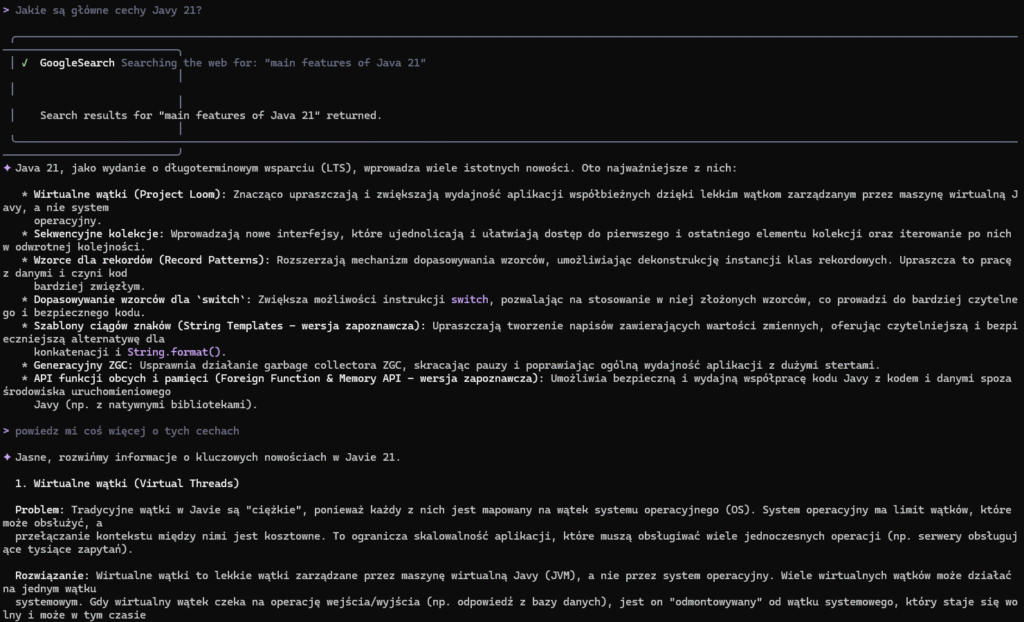
Task: Click the user prompt "powiedz mi coś więcej"
Action: pyautogui.click(x=127, y=431)
